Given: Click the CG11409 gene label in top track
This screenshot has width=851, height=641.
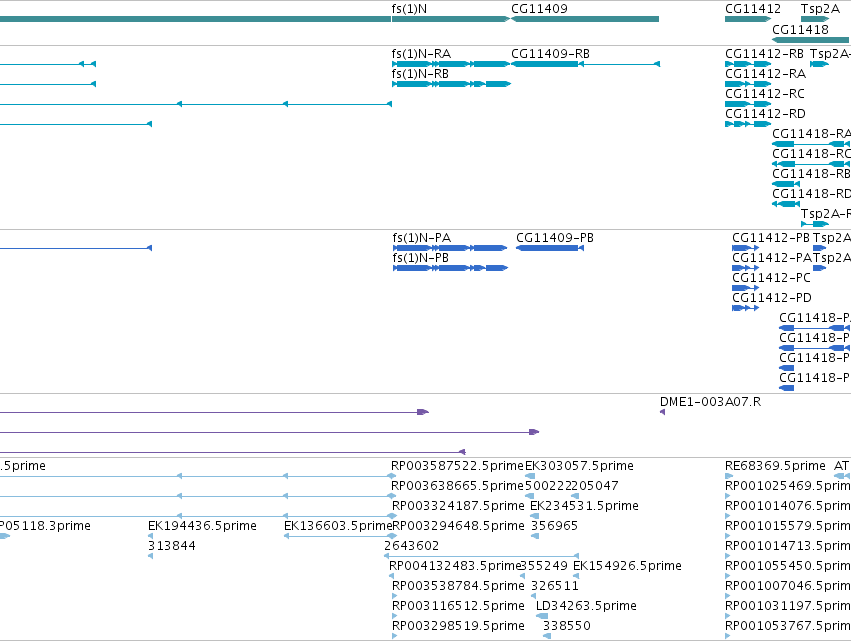Looking at the screenshot, I should point(539,9).
